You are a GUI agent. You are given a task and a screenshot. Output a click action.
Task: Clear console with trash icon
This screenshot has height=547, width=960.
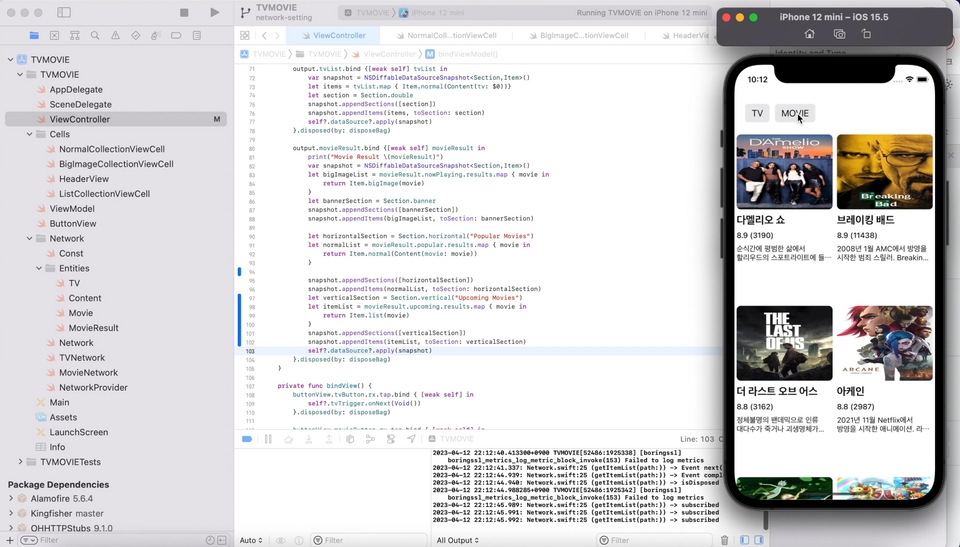click(725, 540)
